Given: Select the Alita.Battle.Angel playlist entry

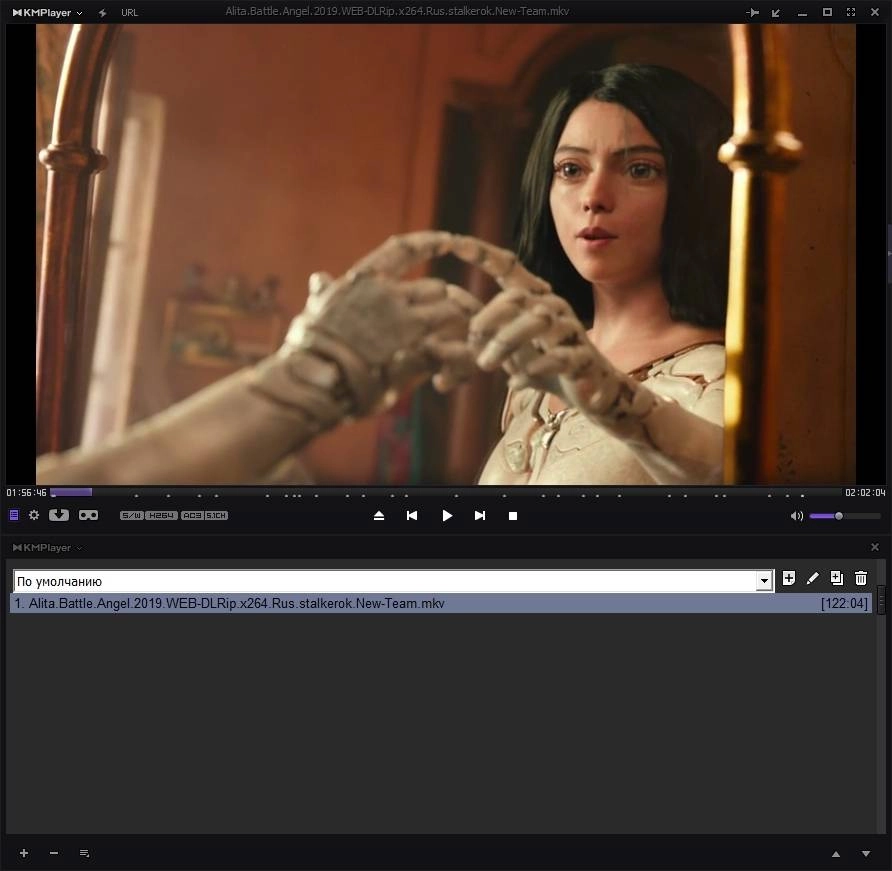Looking at the screenshot, I should click(x=440, y=604).
